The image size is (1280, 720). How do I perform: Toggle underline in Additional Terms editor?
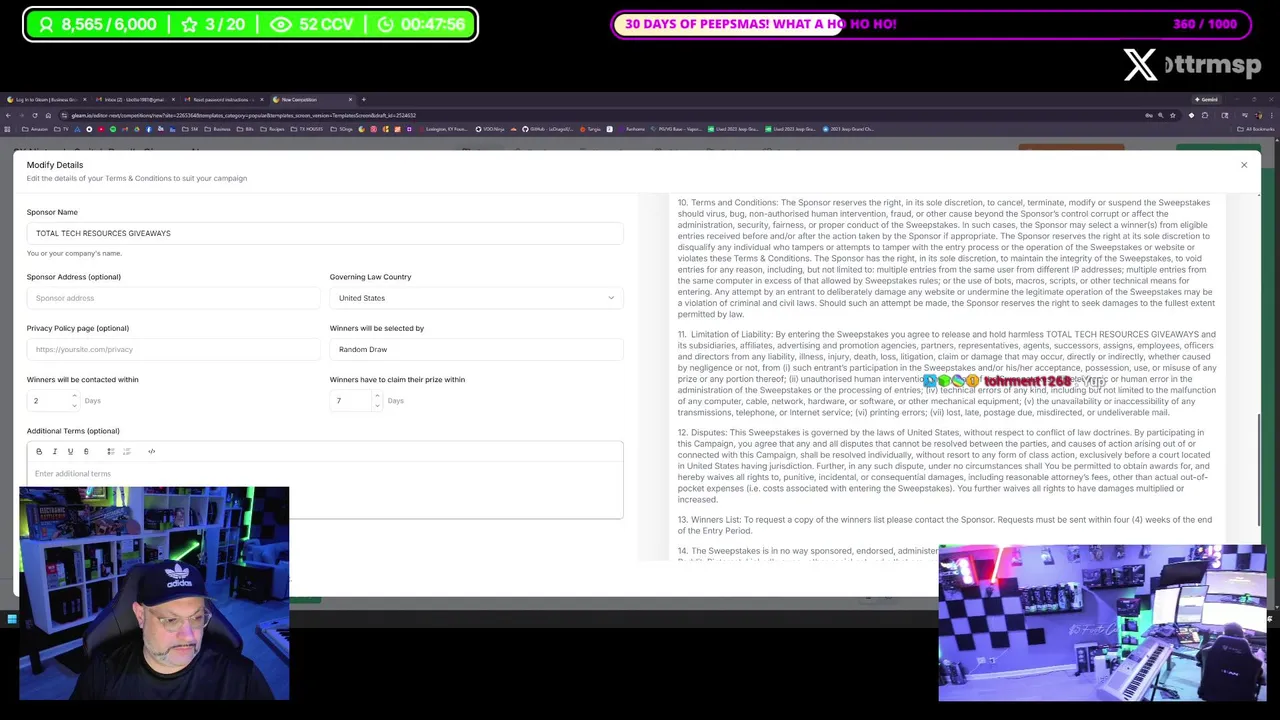[x=70, y=451]
